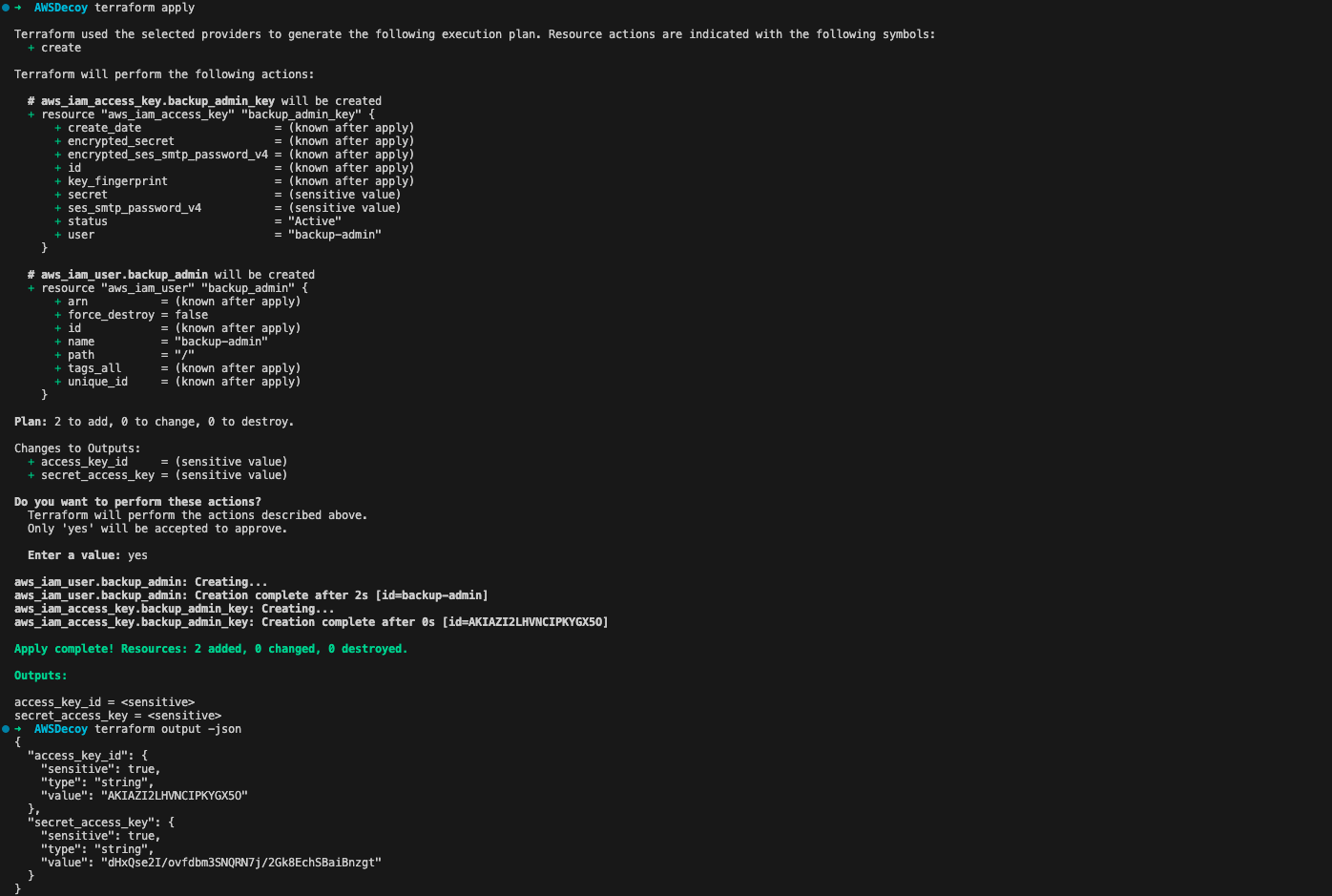Viewport: 1332px width, 896px height.
Task: Click the blue dot beside "terraform output -json"
Action: [x=6, y=729]
